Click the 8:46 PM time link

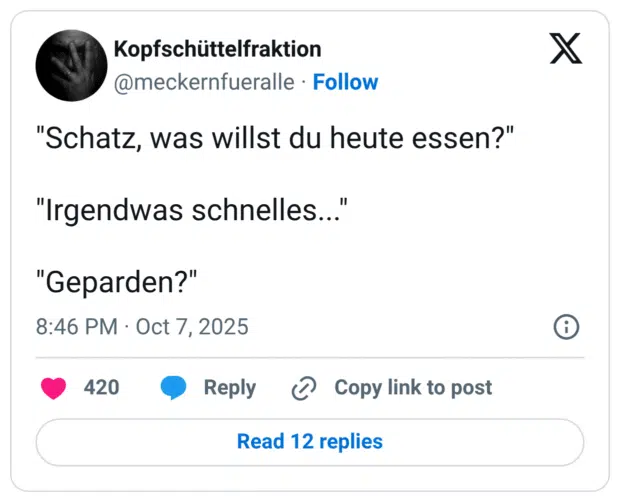pos(76,327)
